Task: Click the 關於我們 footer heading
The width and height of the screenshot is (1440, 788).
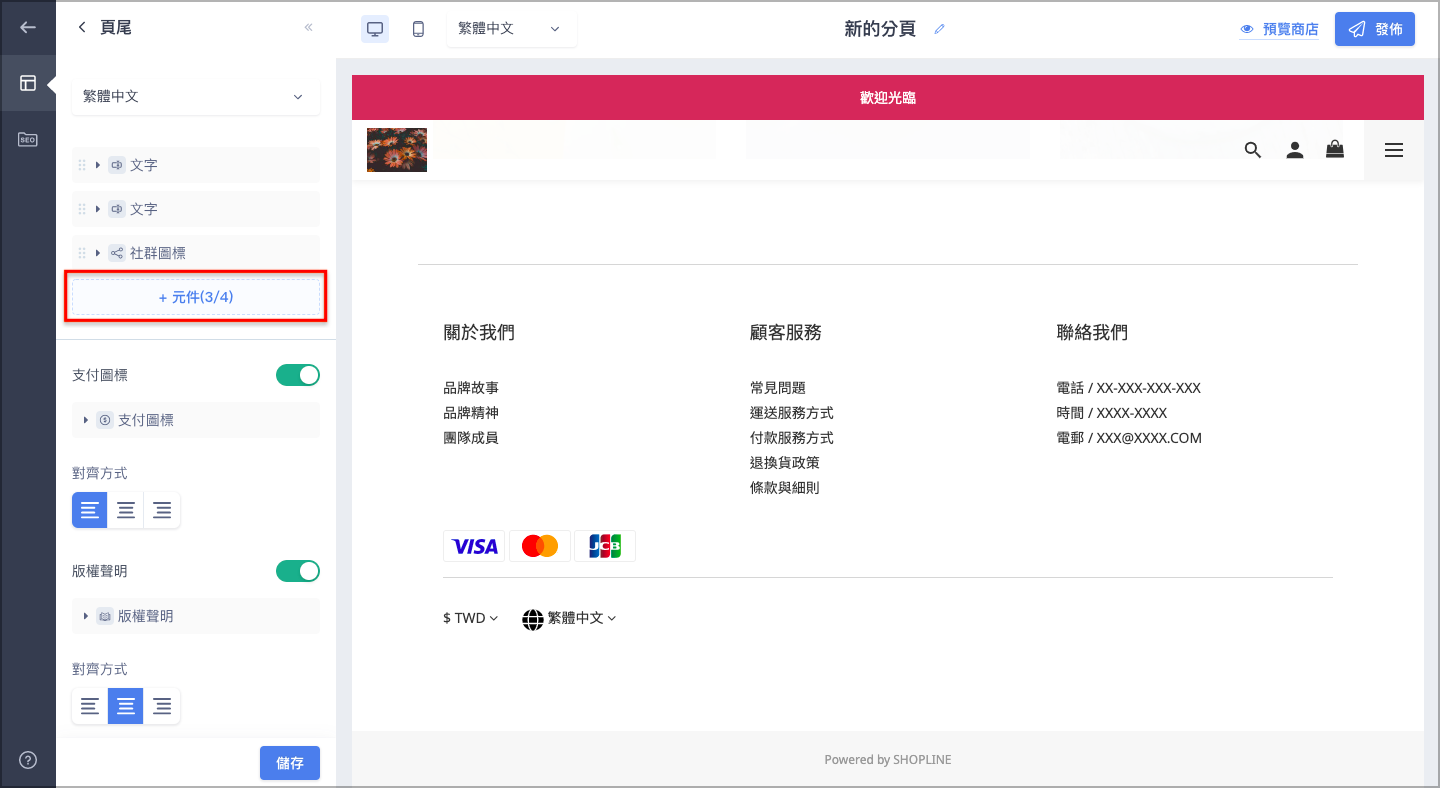Action: pyautogui.click(x=479, y=333)
